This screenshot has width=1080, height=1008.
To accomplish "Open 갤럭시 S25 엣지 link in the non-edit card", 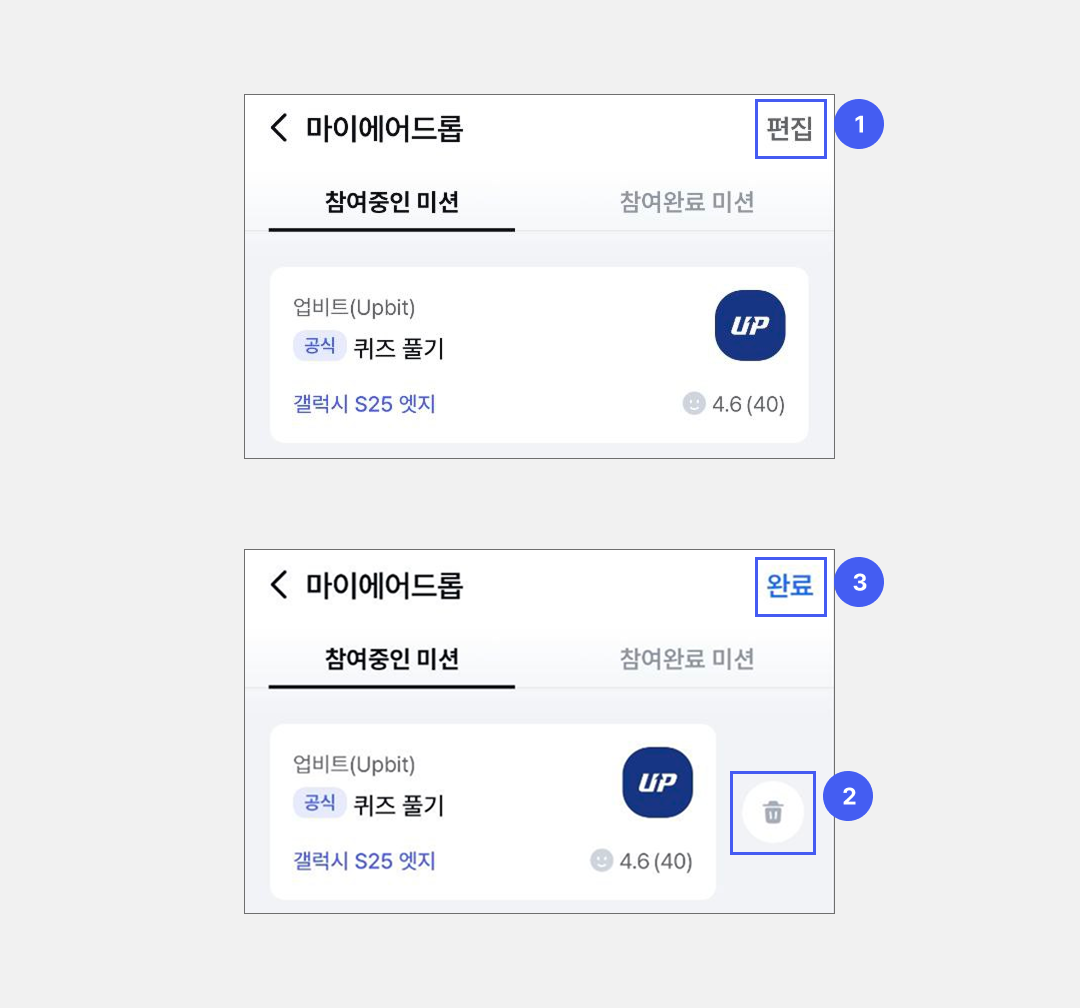I will coord(364,404).
